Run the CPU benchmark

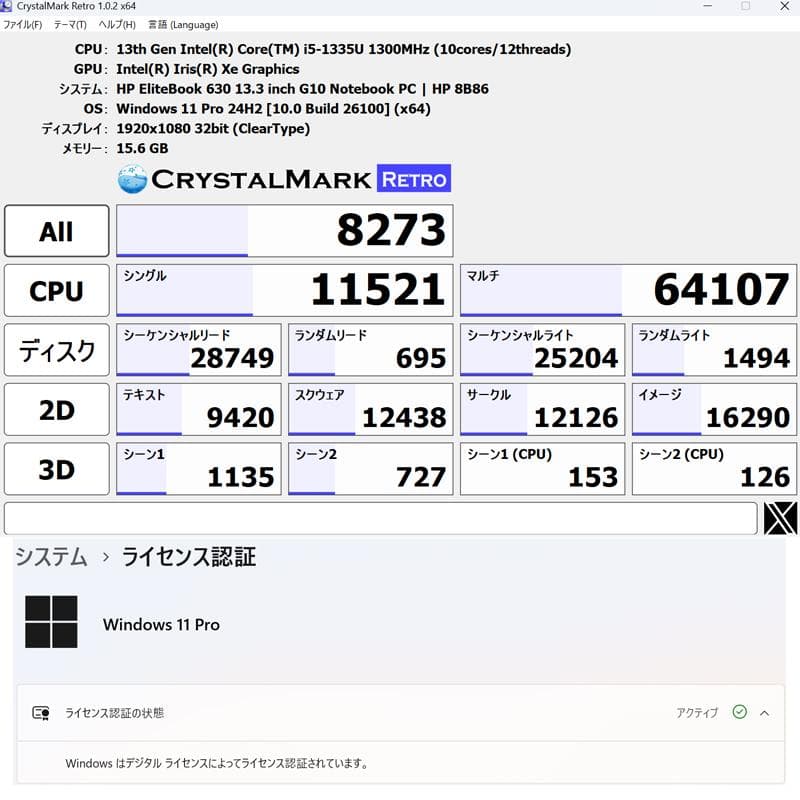coord(56,290)
